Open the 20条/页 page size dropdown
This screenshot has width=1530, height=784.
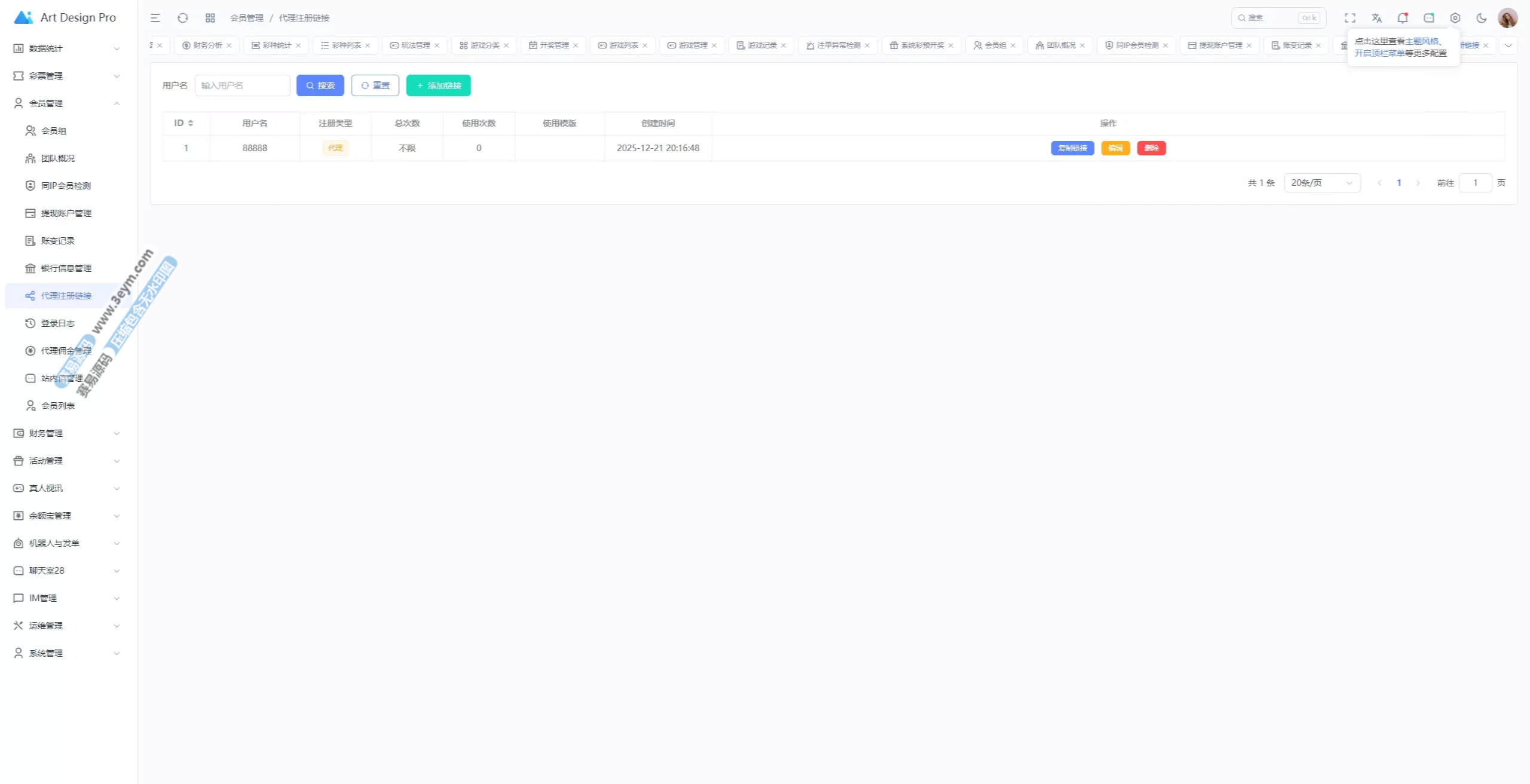1322,183
